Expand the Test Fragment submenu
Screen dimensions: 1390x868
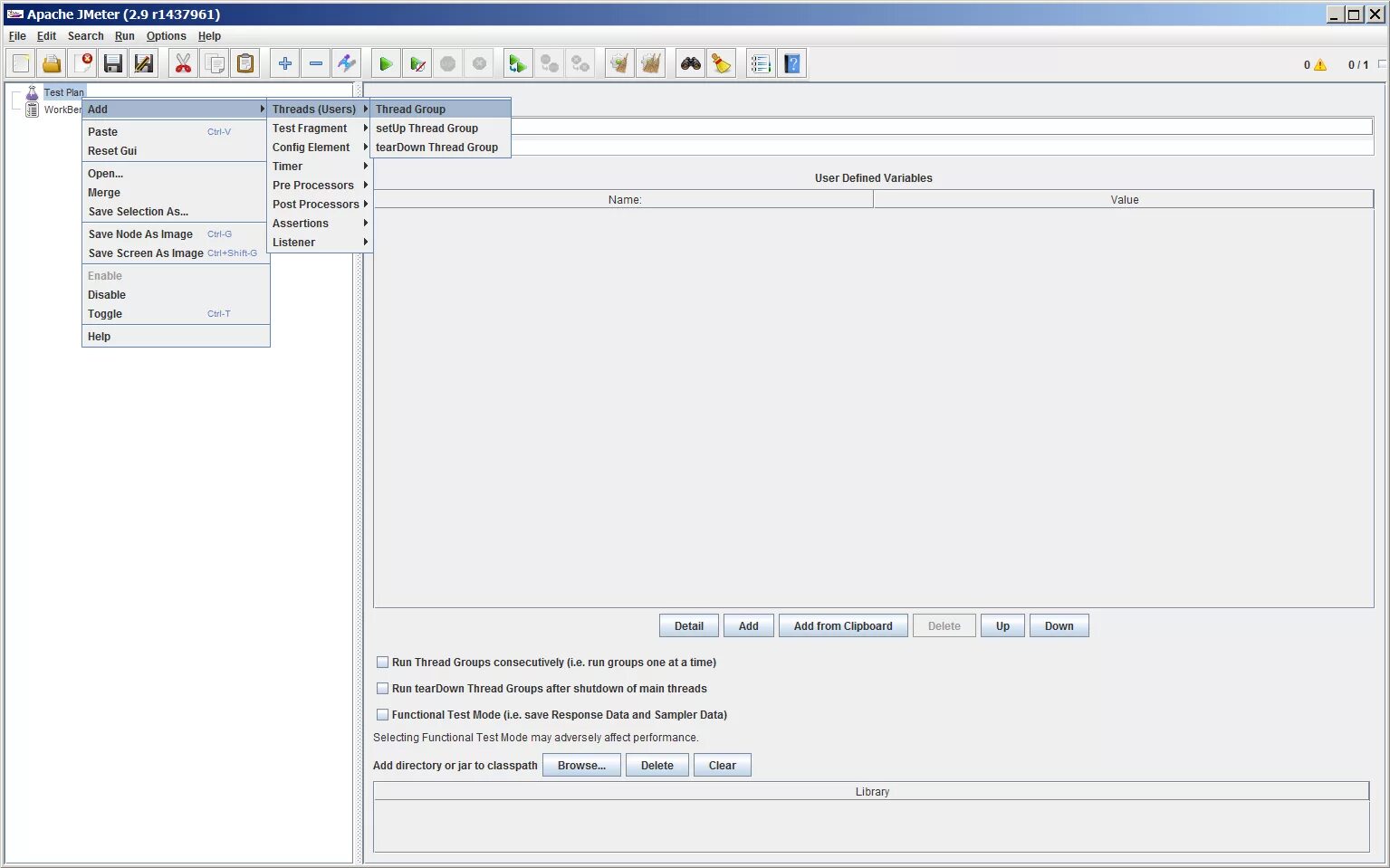[320, 129]
